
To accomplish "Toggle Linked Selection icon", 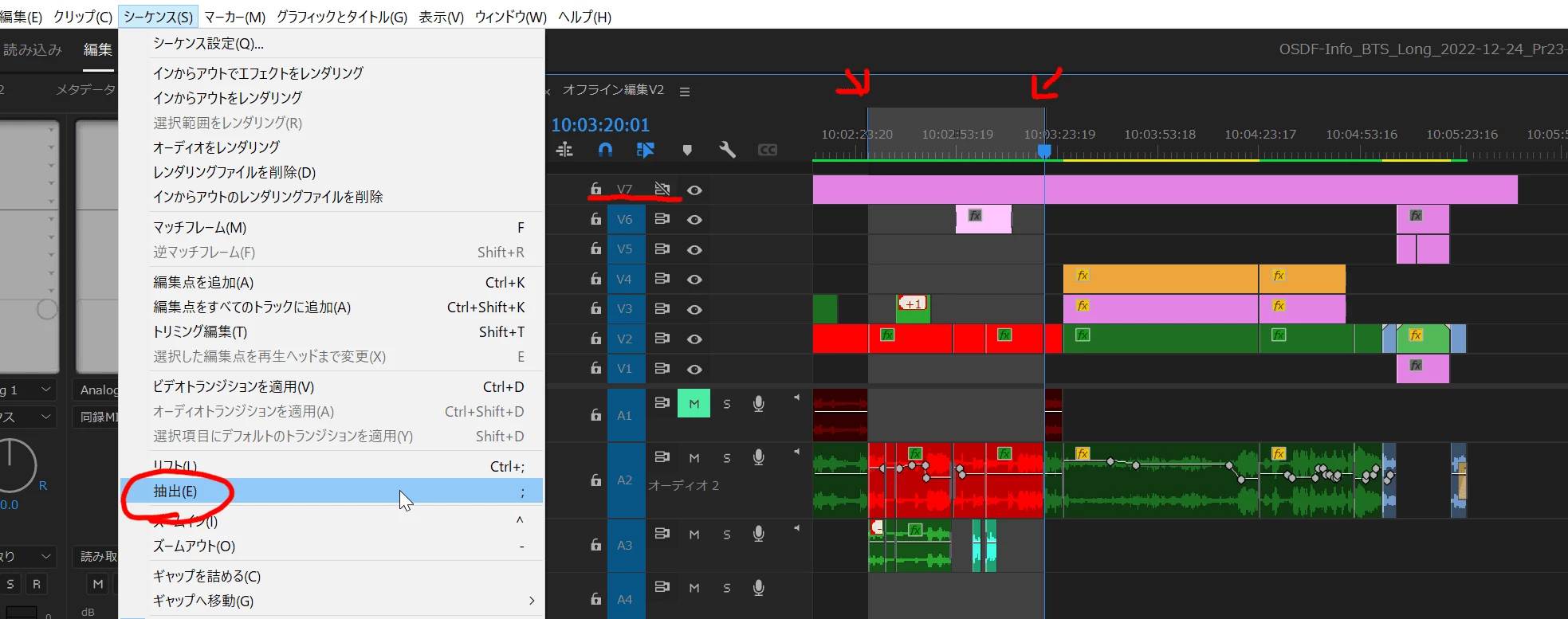I will click(646, 150).
